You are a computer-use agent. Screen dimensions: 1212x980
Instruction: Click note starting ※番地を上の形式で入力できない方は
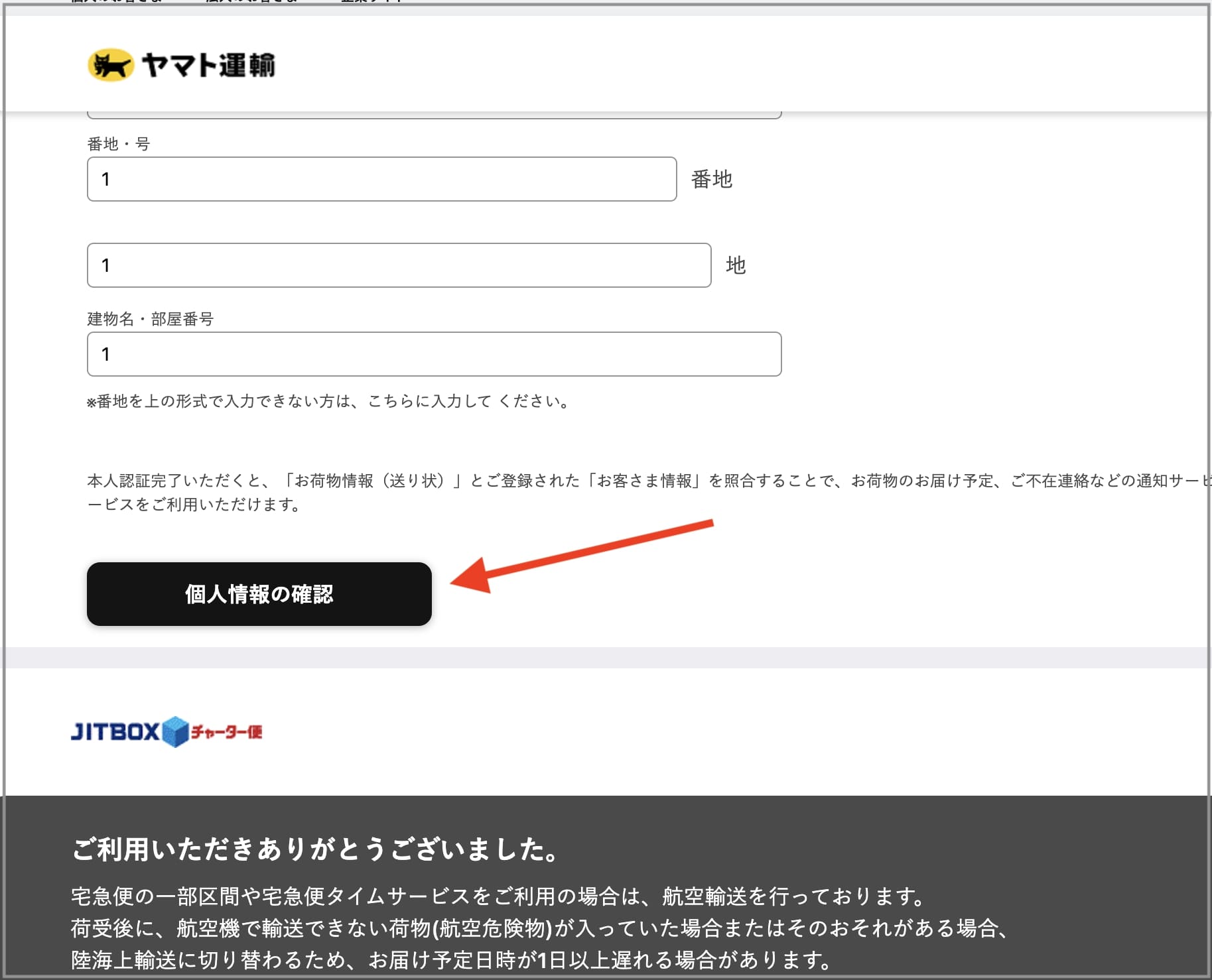point(328,401)
